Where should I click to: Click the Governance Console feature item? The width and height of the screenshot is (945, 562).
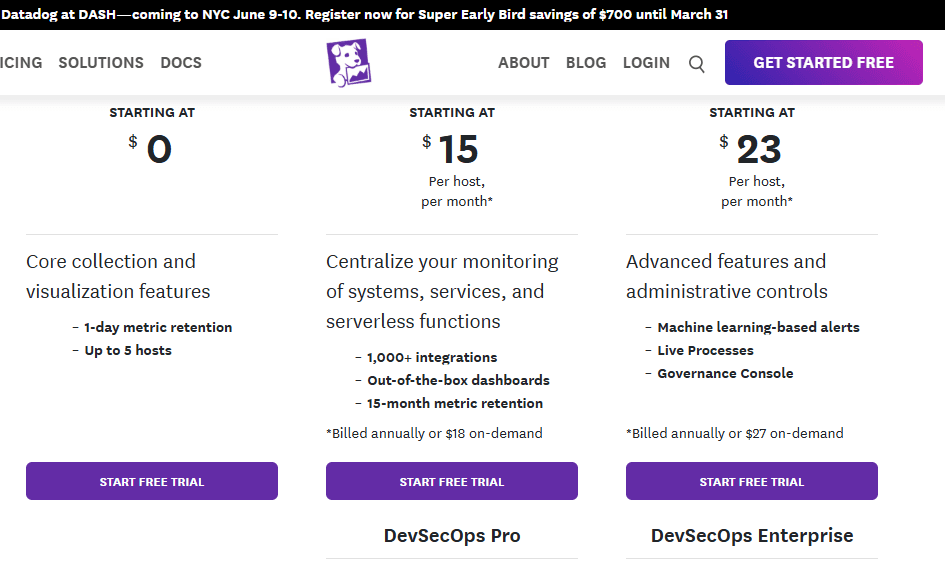[x=725, y=373]
